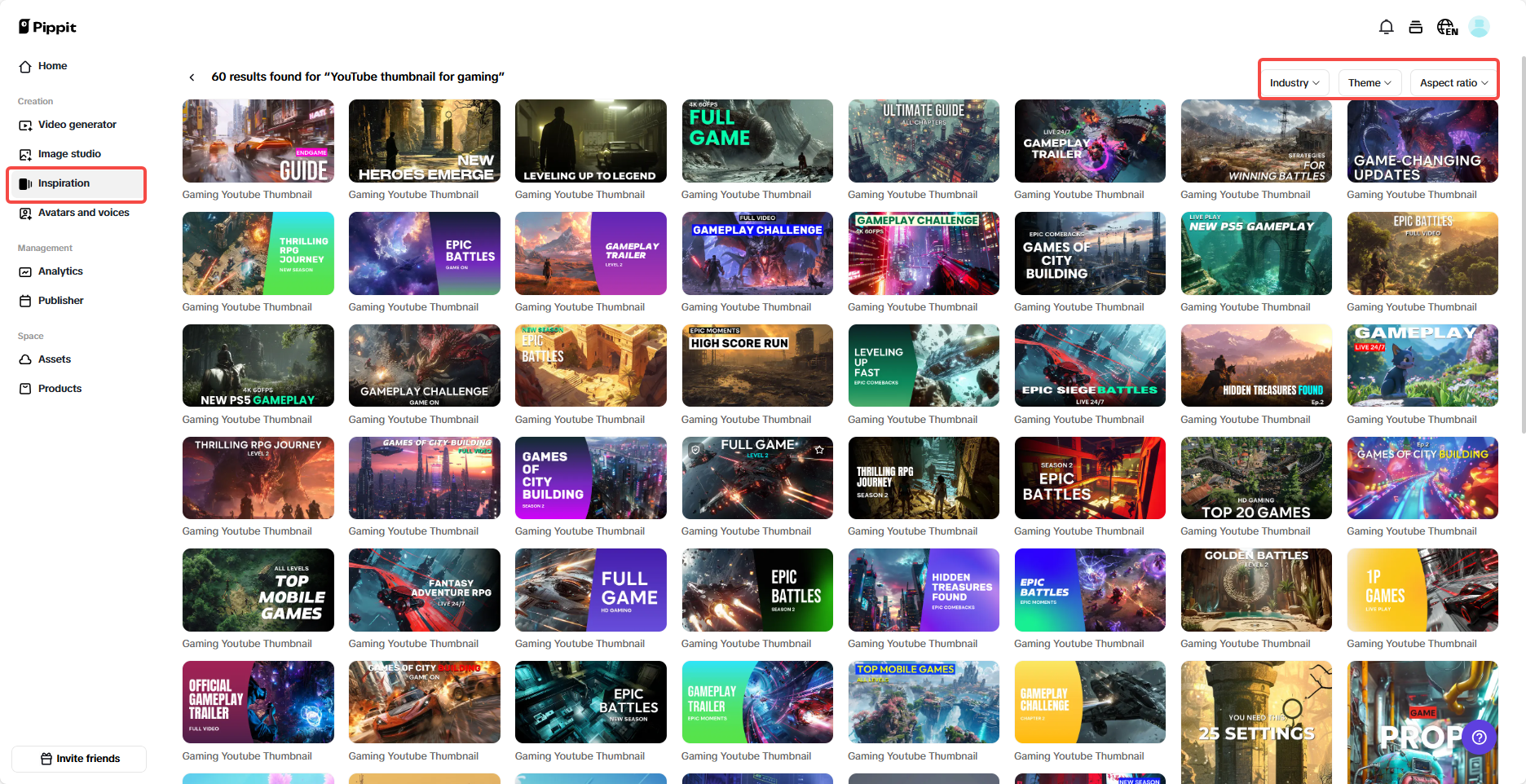
Task: Click the gift icon on Invite friends
Action: pyautogui.click(x=46, y=759)
